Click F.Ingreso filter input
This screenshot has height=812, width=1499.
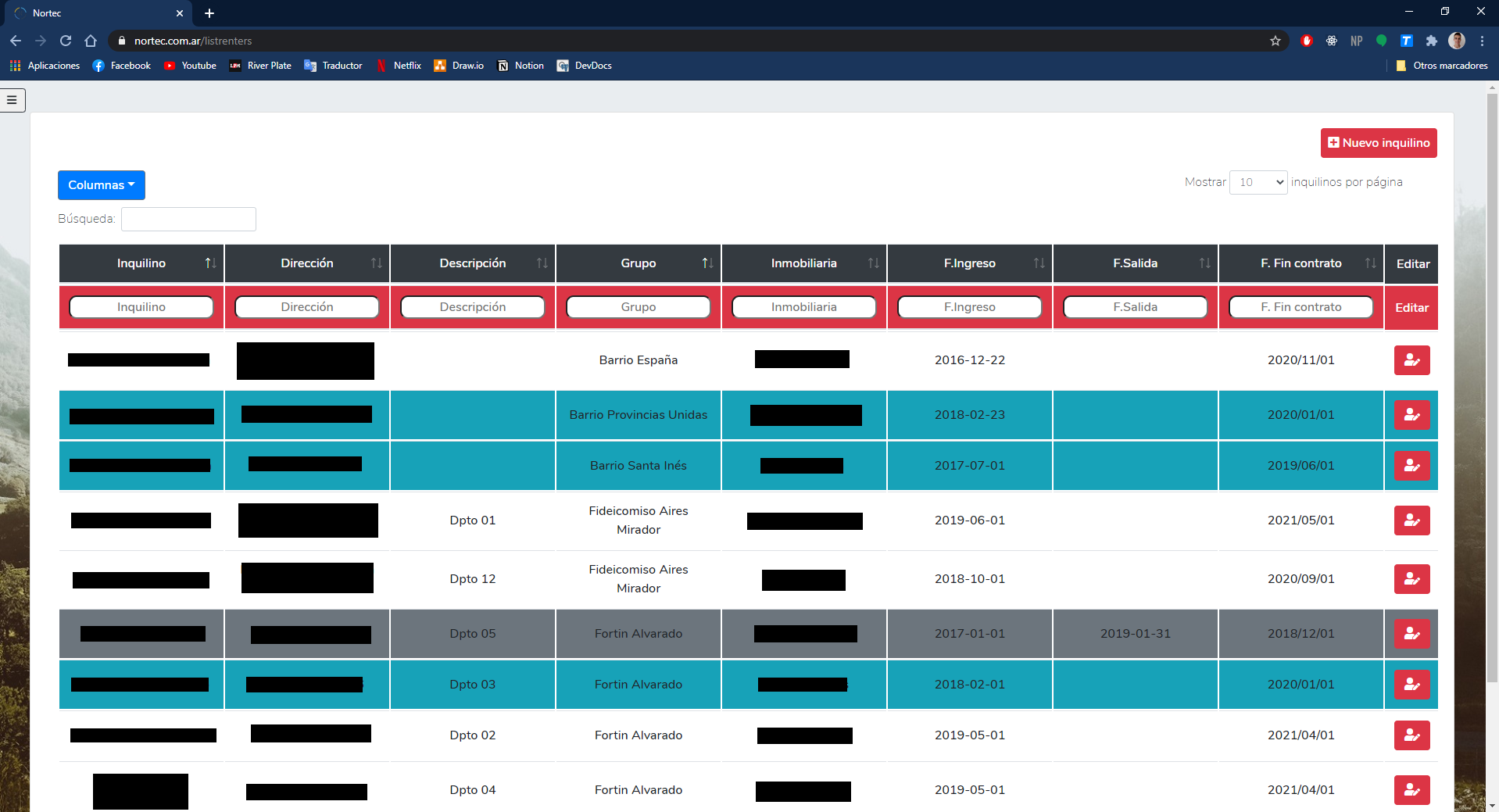970,307
